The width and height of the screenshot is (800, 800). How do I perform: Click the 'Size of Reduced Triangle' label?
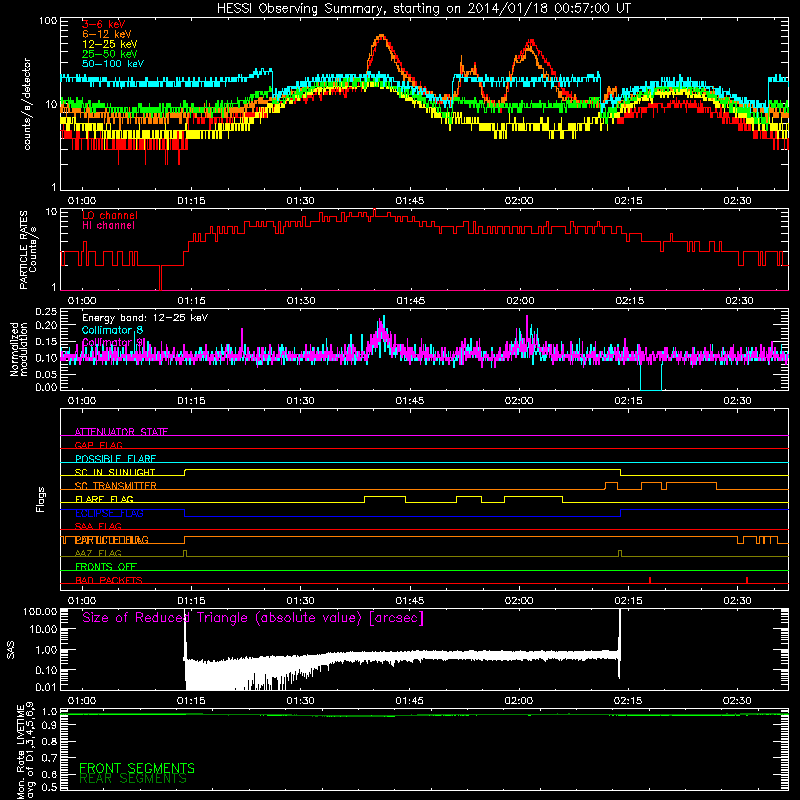253,618
